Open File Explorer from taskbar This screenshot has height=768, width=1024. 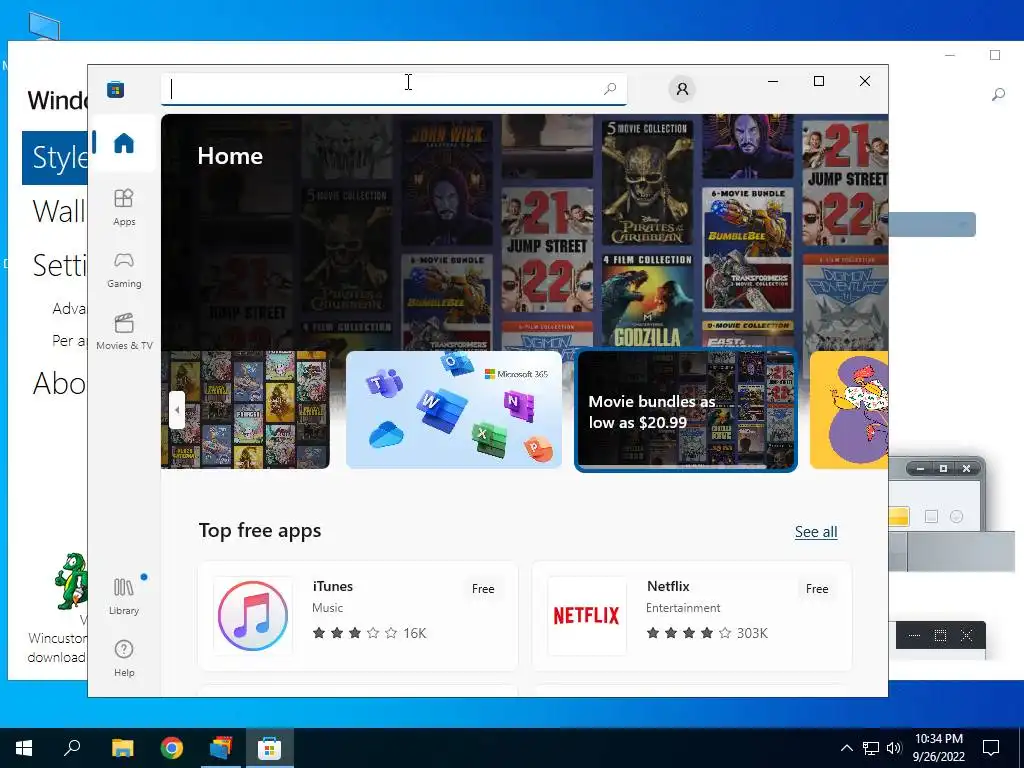122,747
